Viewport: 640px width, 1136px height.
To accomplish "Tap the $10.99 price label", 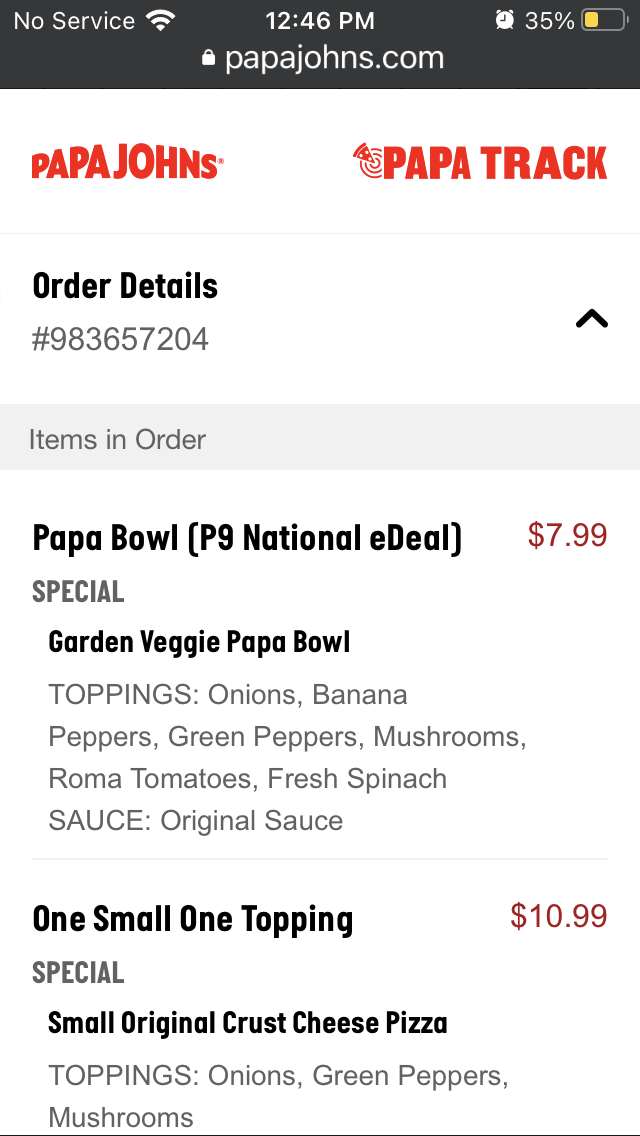I will point(557,916).
